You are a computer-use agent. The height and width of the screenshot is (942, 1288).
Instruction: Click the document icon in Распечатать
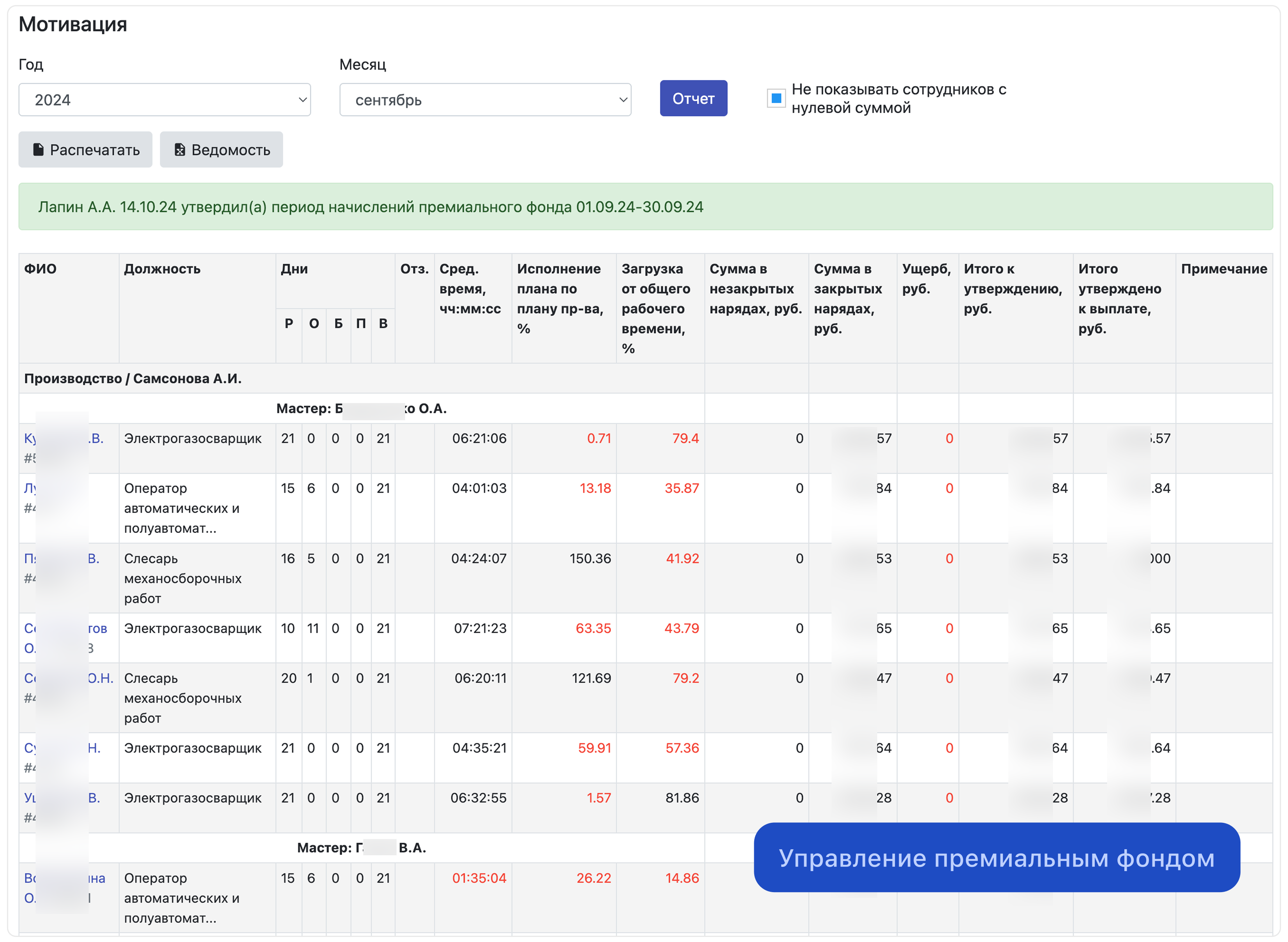[38, 150]
